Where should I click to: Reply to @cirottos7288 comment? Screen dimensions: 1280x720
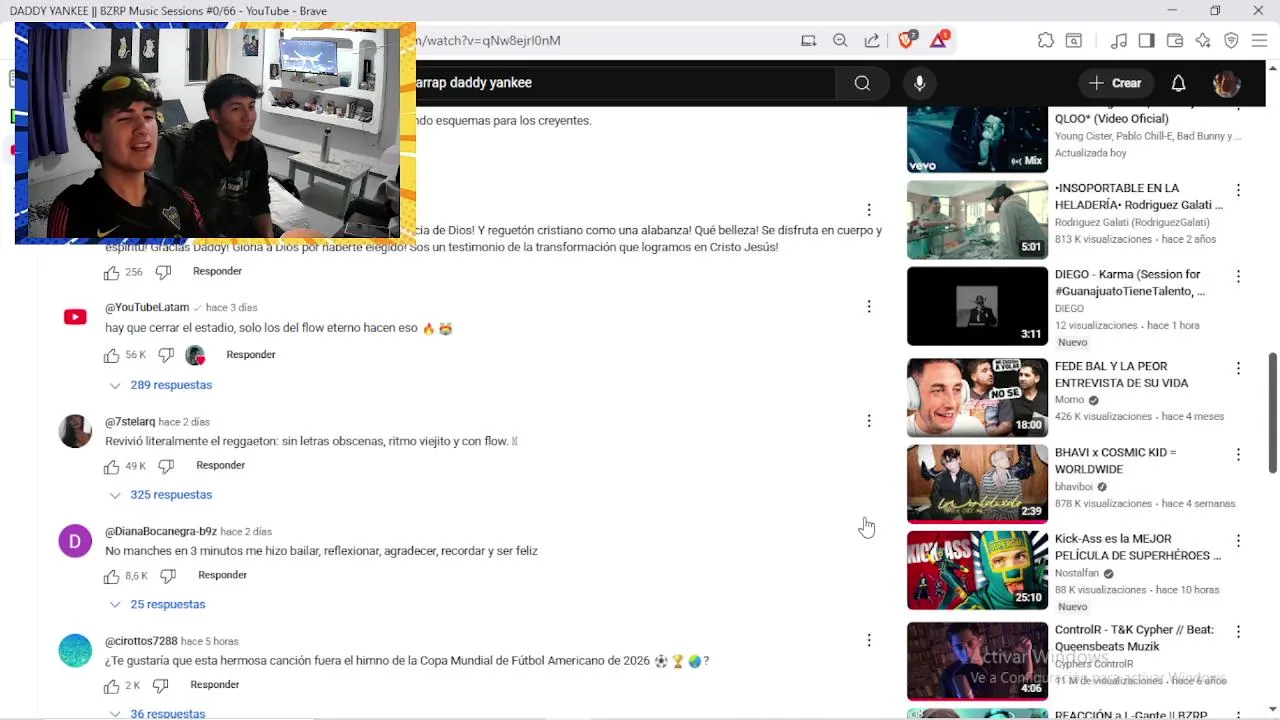215,685
